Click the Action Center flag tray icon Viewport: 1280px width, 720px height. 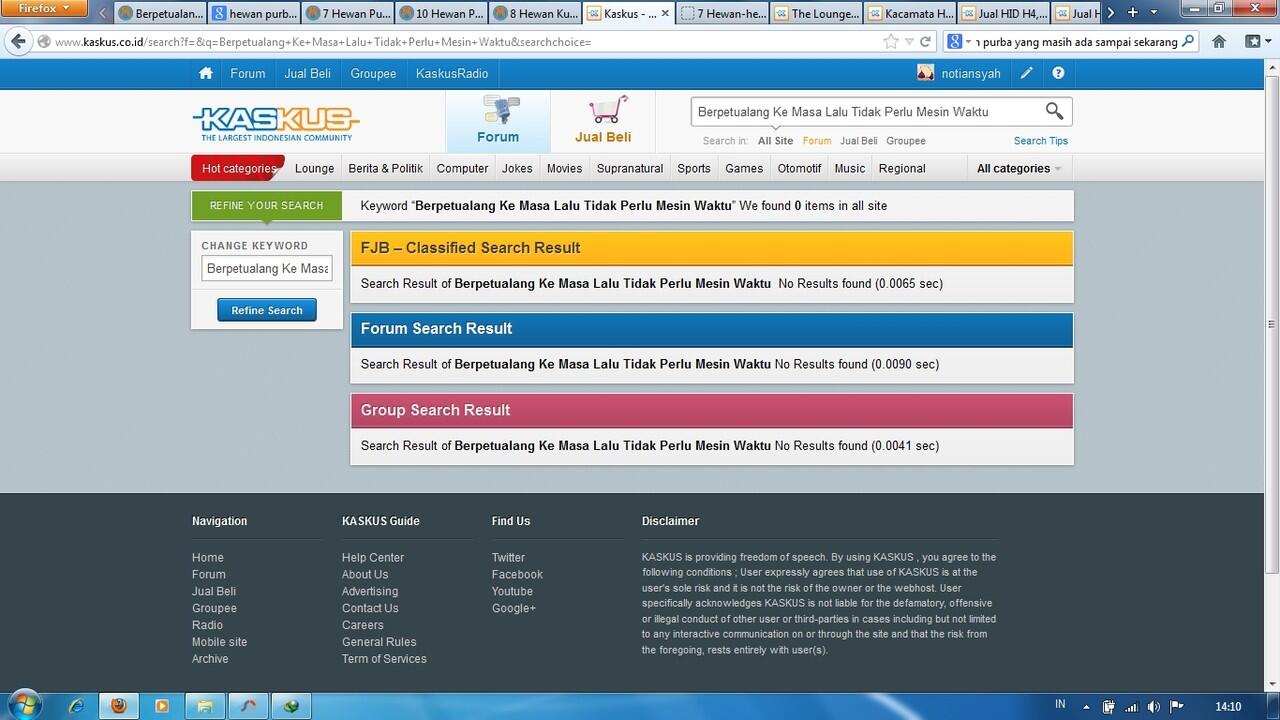click(1176, 707)
